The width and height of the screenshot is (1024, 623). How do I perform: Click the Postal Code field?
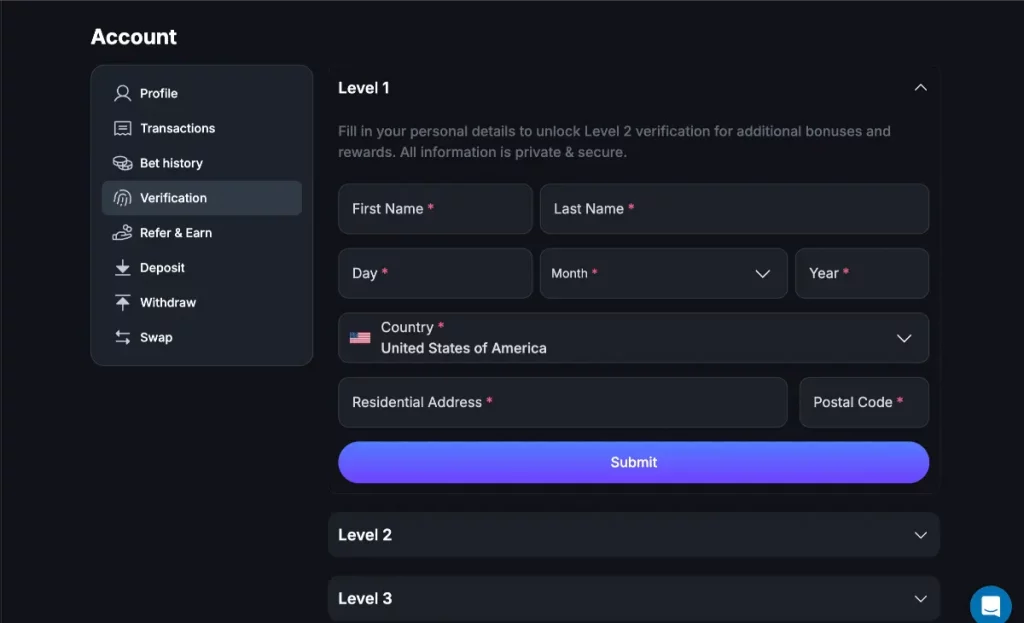pyautogui.click(x=863, y=402)
